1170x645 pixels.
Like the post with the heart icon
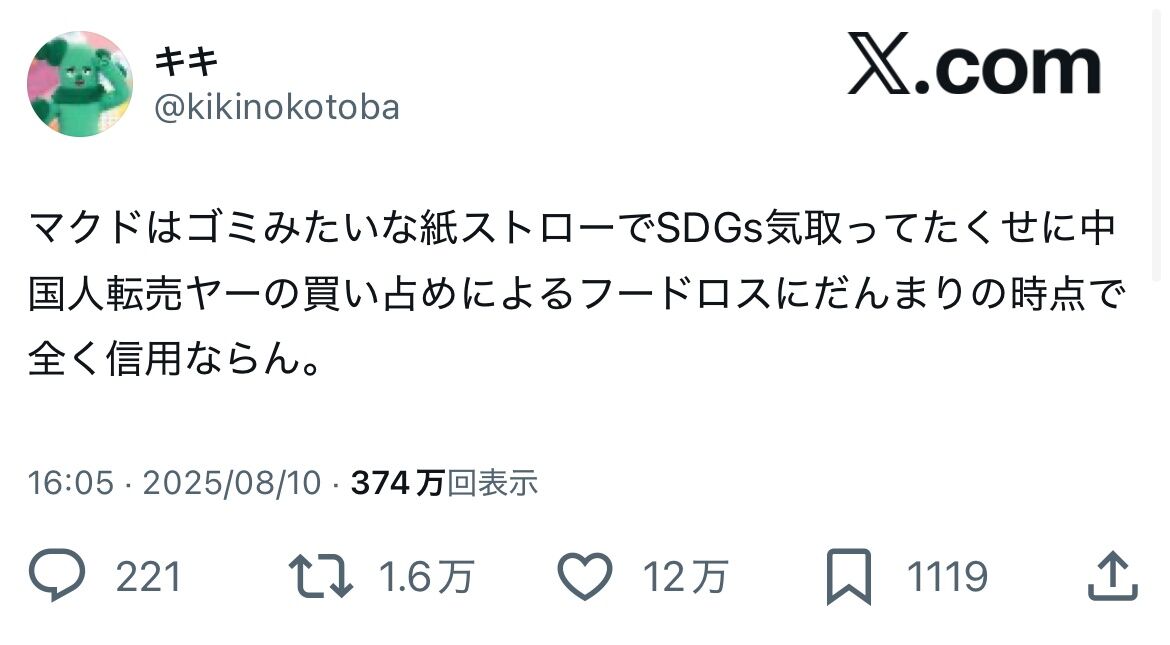[585, 576]
